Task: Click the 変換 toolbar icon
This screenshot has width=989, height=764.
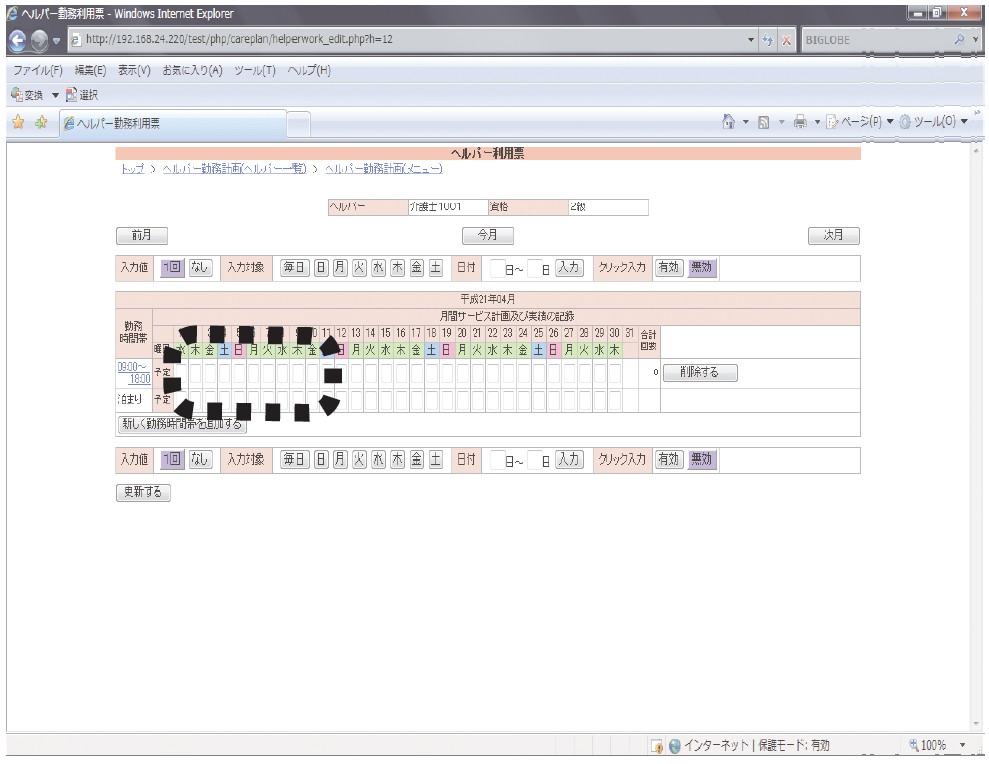Action: [17, 95]
